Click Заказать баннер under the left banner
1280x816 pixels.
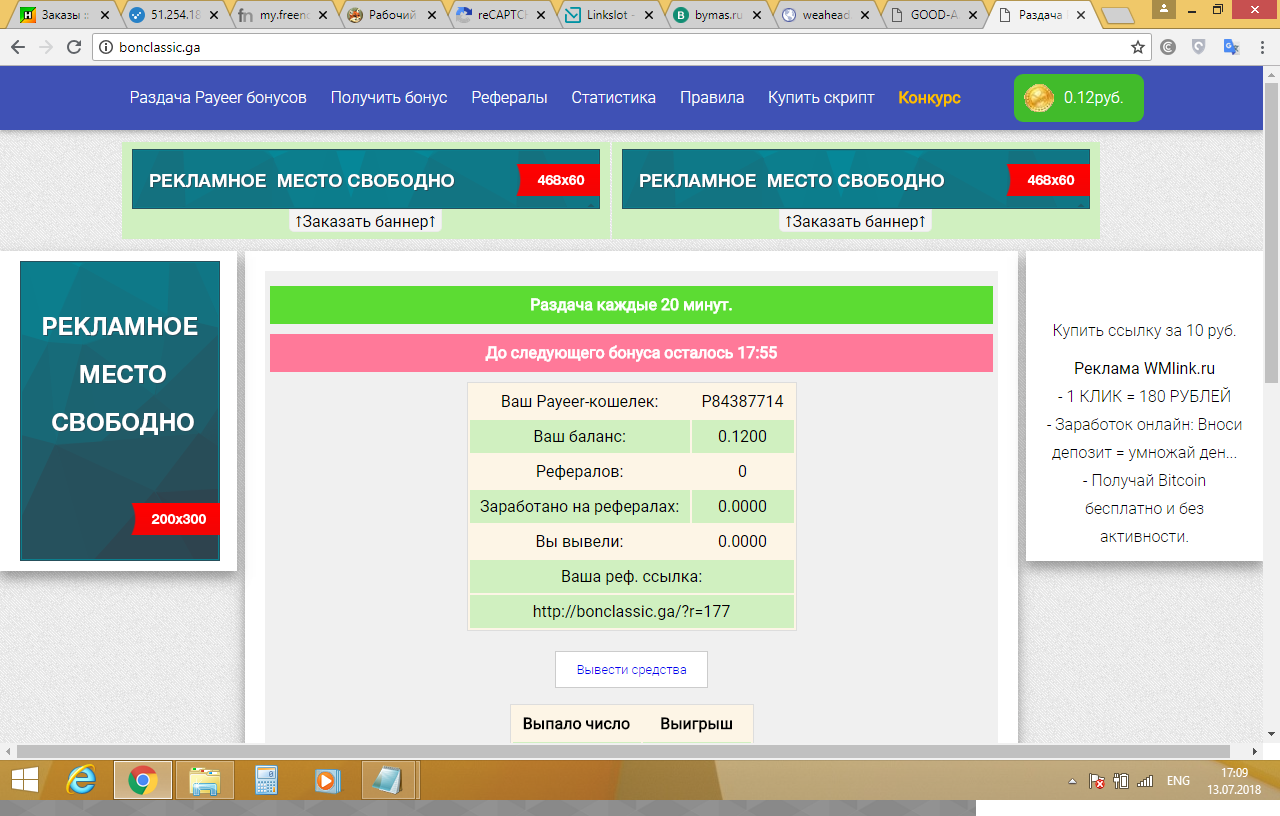tap(365, 221)
